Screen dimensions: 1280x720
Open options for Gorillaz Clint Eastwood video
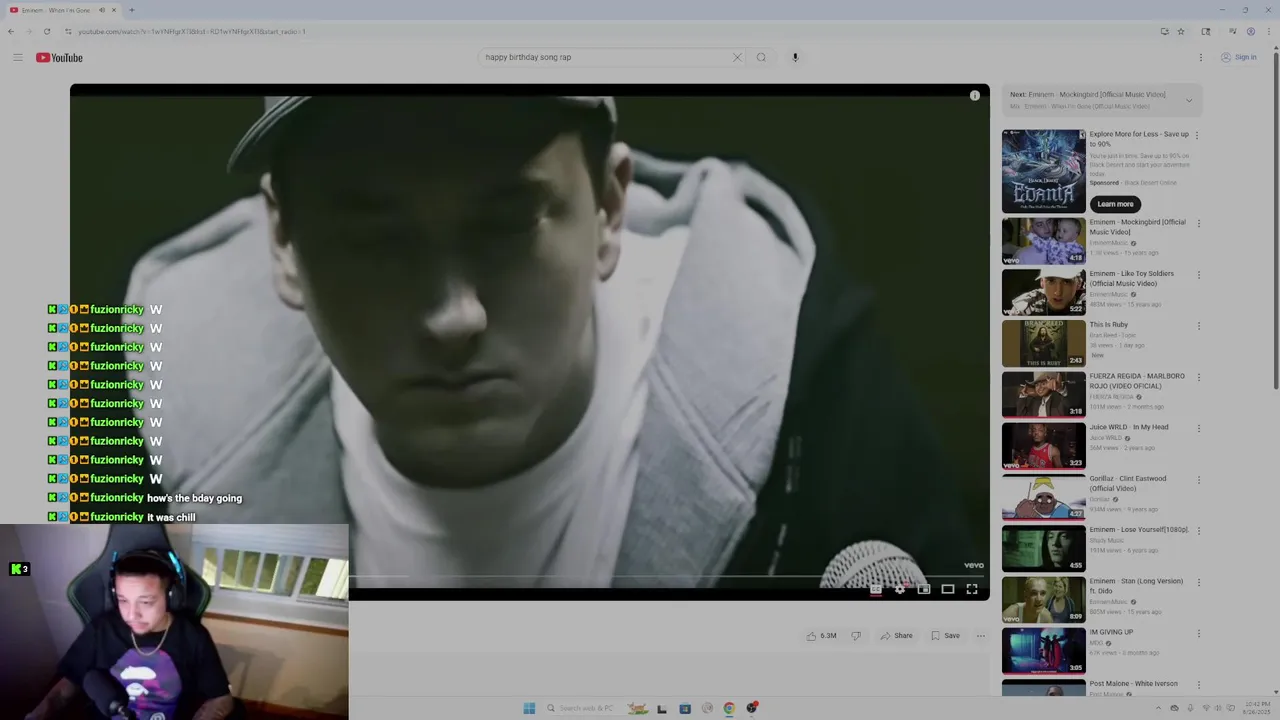pyautogui.click(x=1197, y=480)
